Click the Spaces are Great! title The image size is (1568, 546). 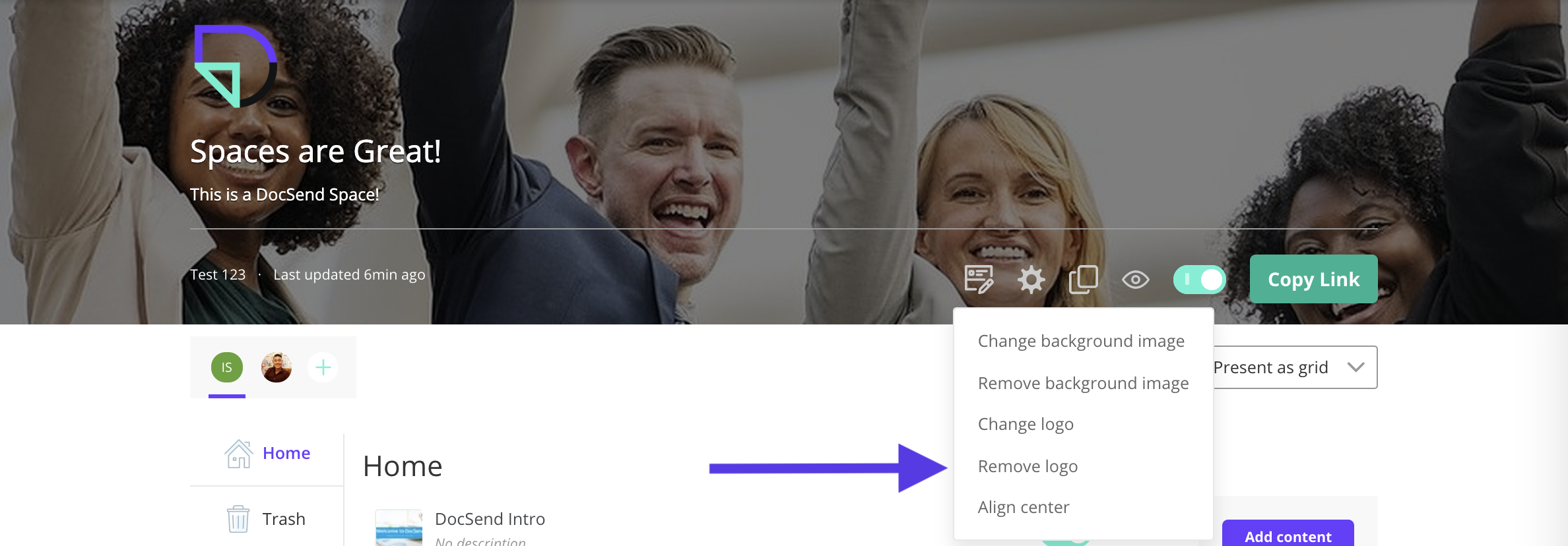coord(315,152)
